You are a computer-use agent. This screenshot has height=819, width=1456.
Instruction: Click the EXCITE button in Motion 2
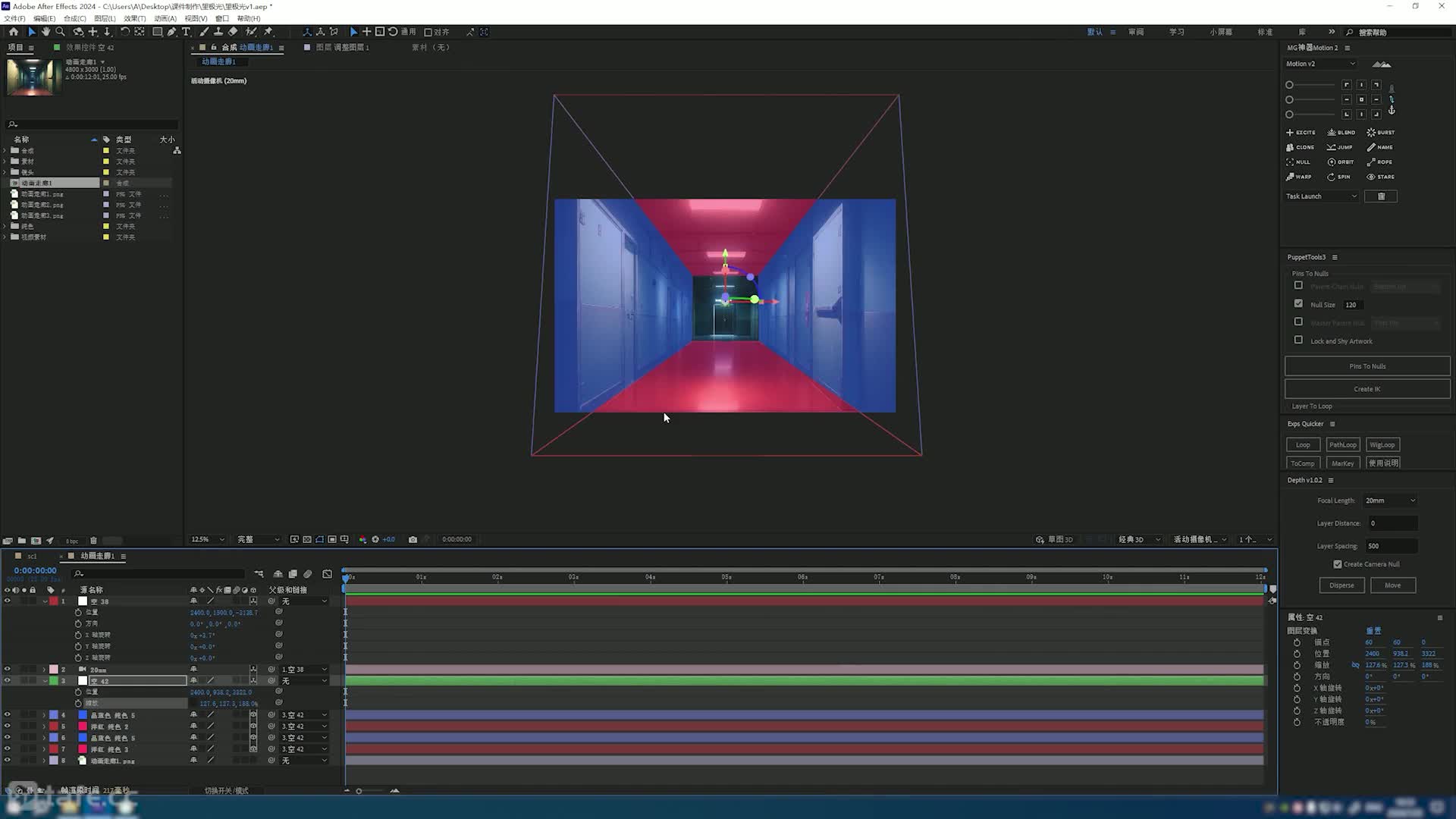coord(1301,132)
